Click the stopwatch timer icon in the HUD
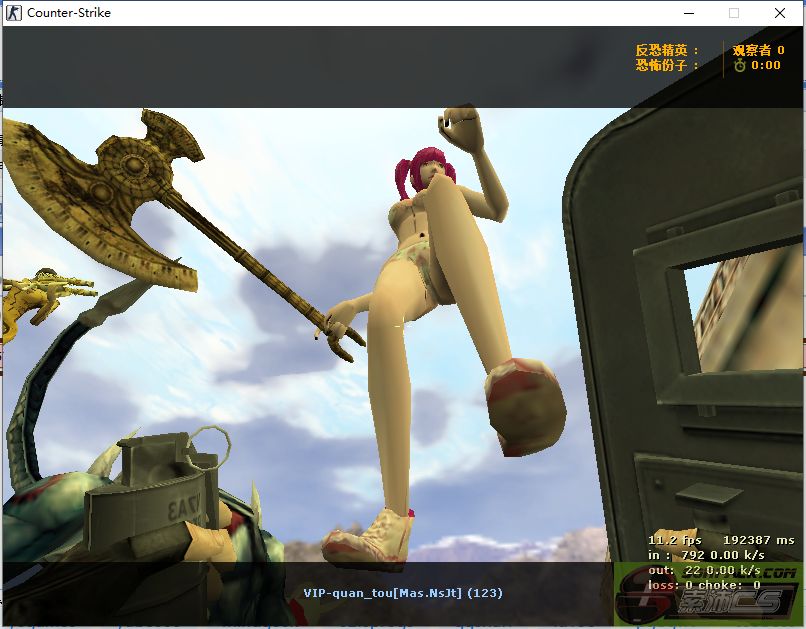806x629 pixels. 739,65
